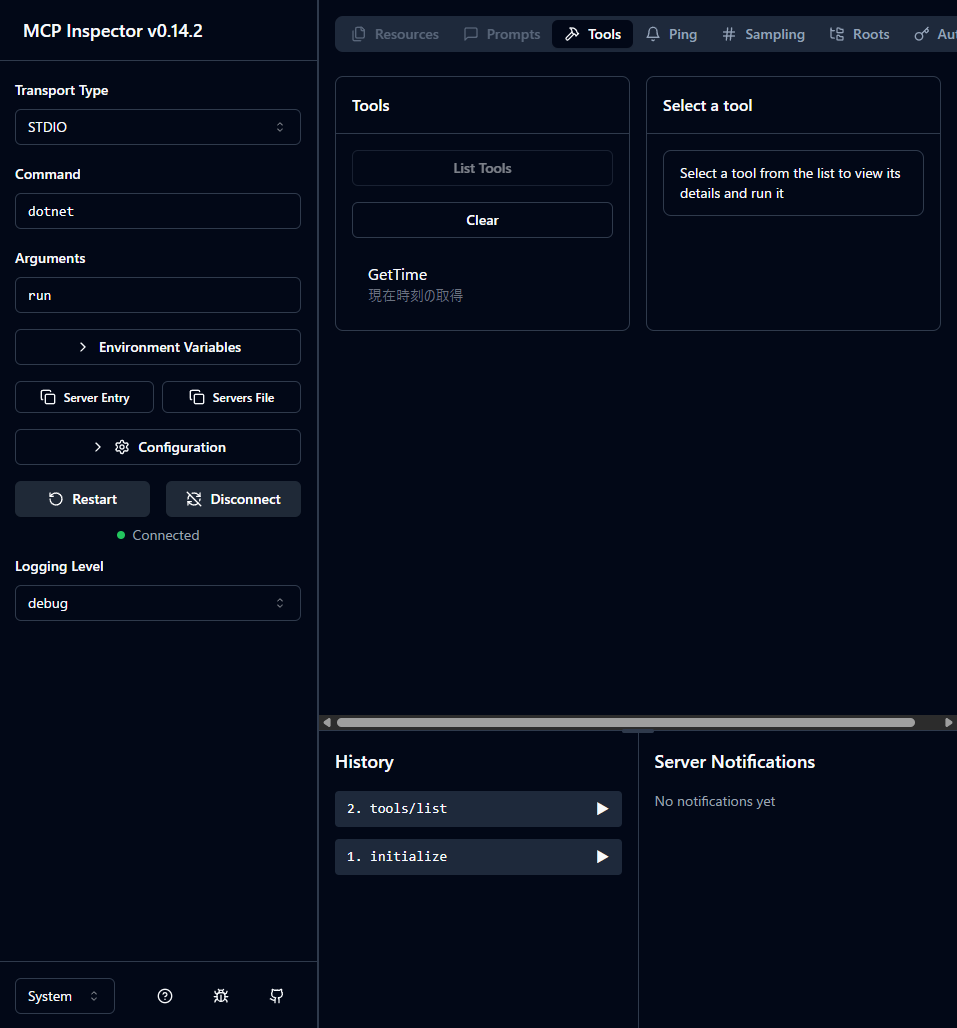The image size is (957, 1028).
Task: Open the System theme dropdown
Action: [64, 996]
